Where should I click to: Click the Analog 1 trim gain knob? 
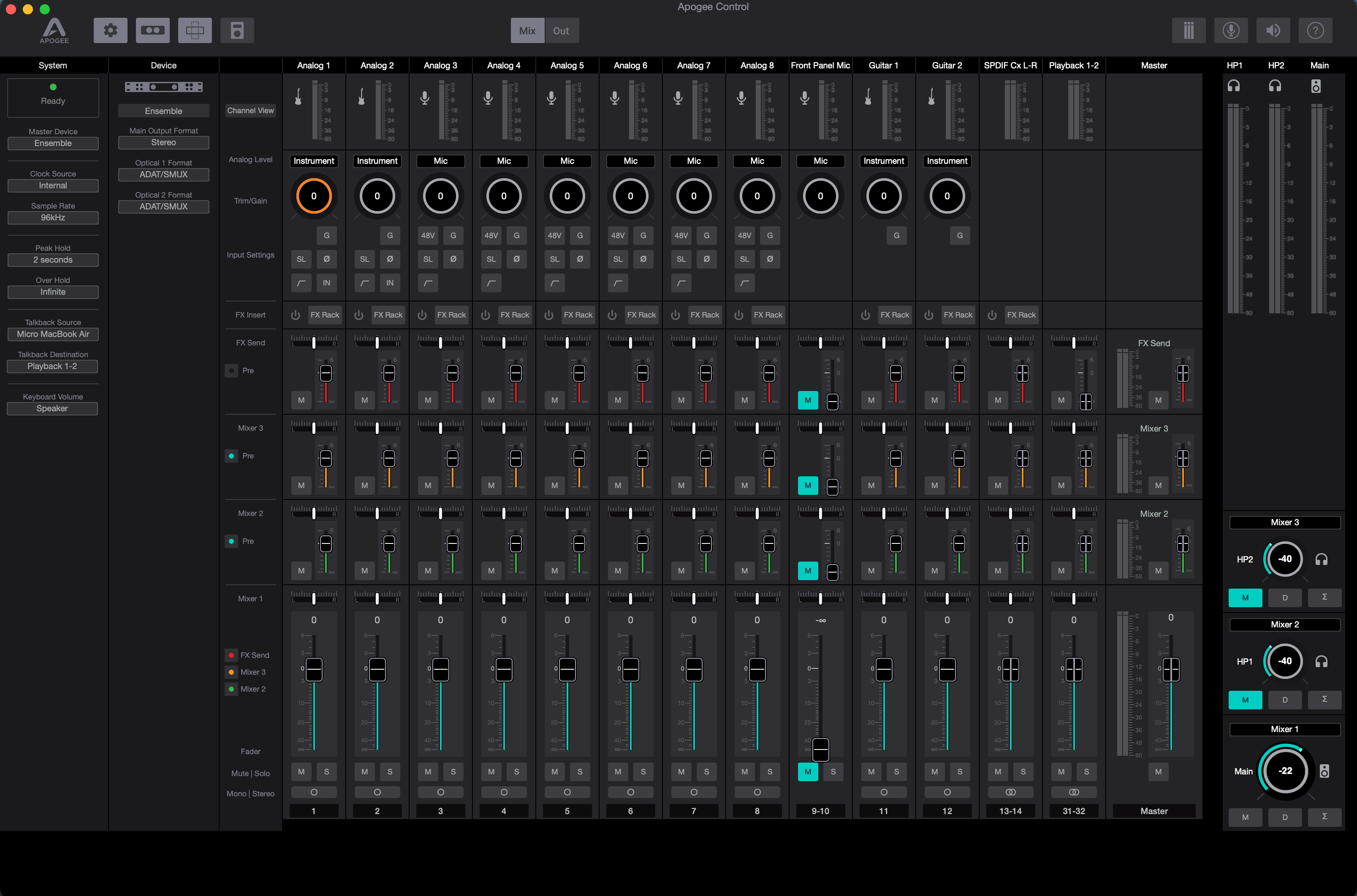click(x=314, y=196)
